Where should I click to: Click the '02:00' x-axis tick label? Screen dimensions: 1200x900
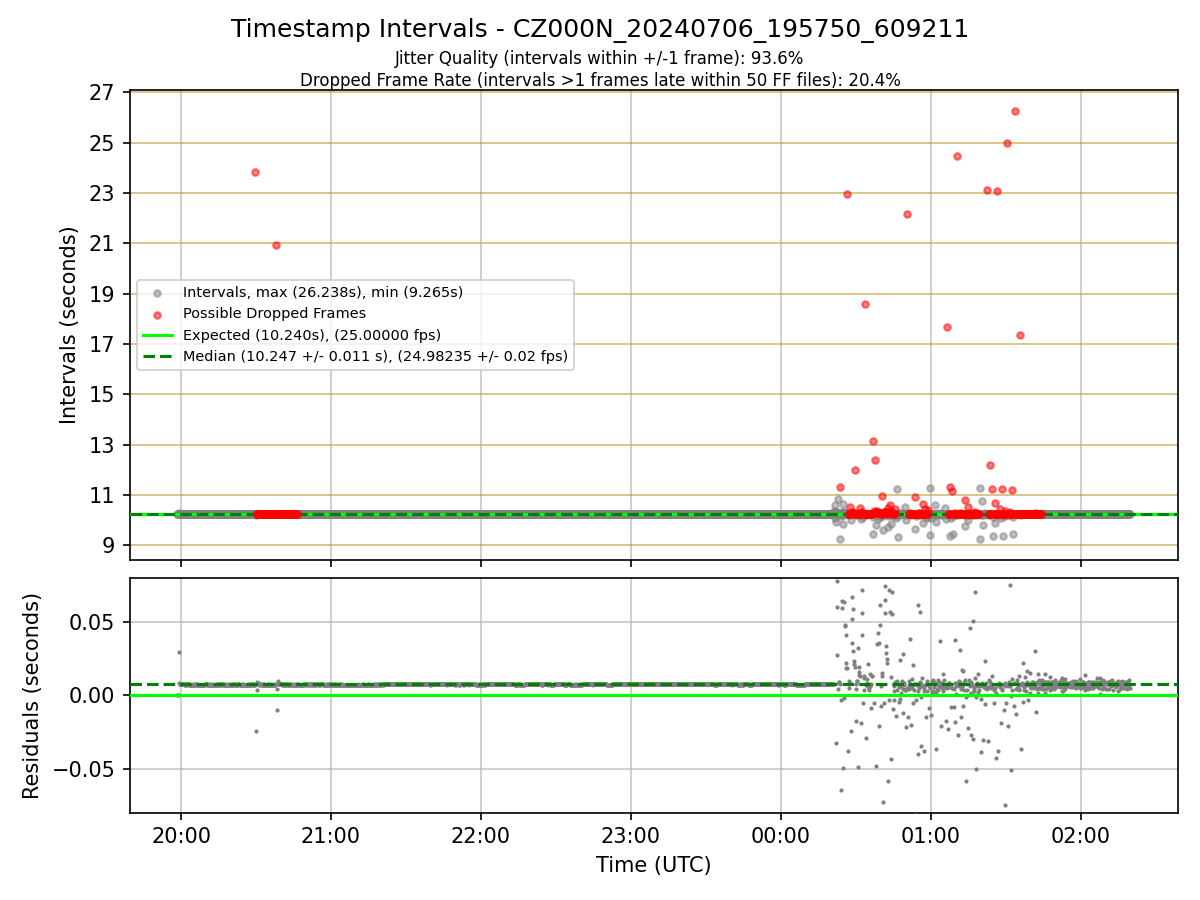click(x=1081, y=835)
